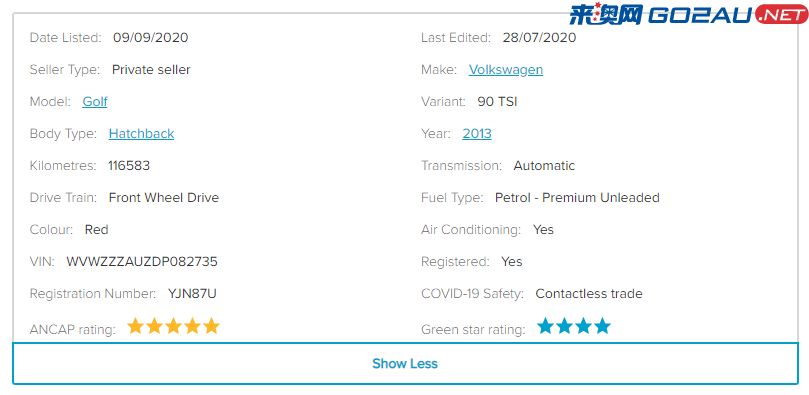This screenshot has width=809, height=395.
Task: Click the second blue Green star
Action: point(564,326)
